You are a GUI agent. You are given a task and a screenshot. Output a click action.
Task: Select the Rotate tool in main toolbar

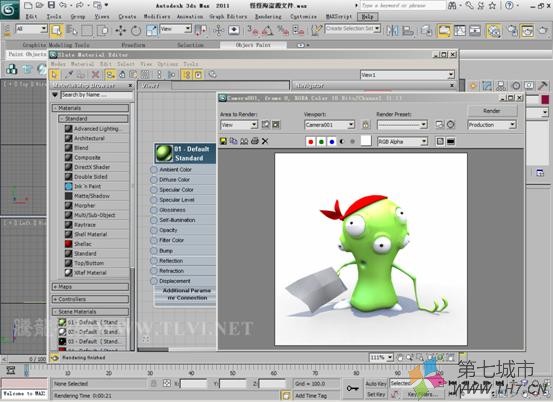tap(136, 31)
